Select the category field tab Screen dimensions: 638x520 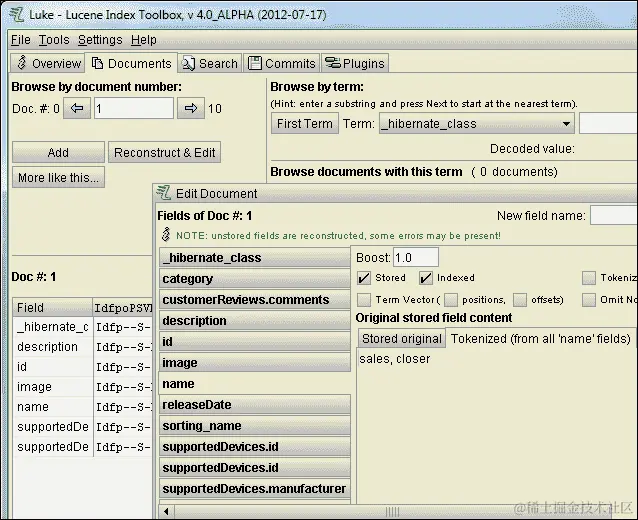[x=255, y=279]
